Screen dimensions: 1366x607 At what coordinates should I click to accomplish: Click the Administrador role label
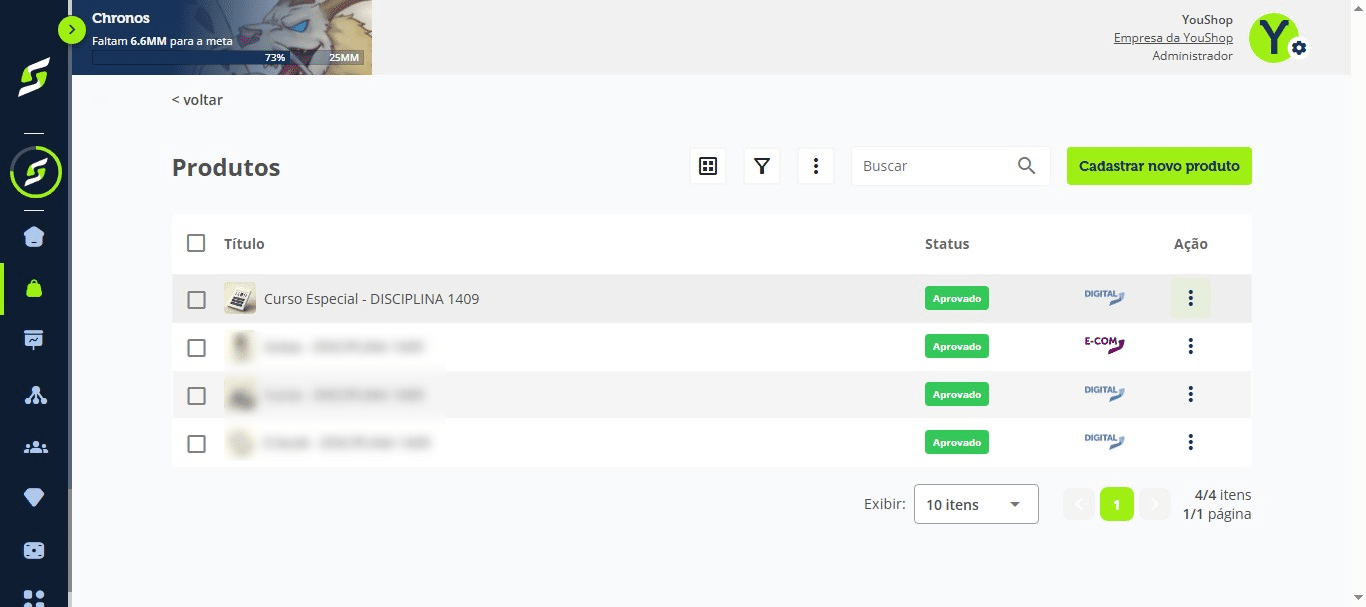1192,56
